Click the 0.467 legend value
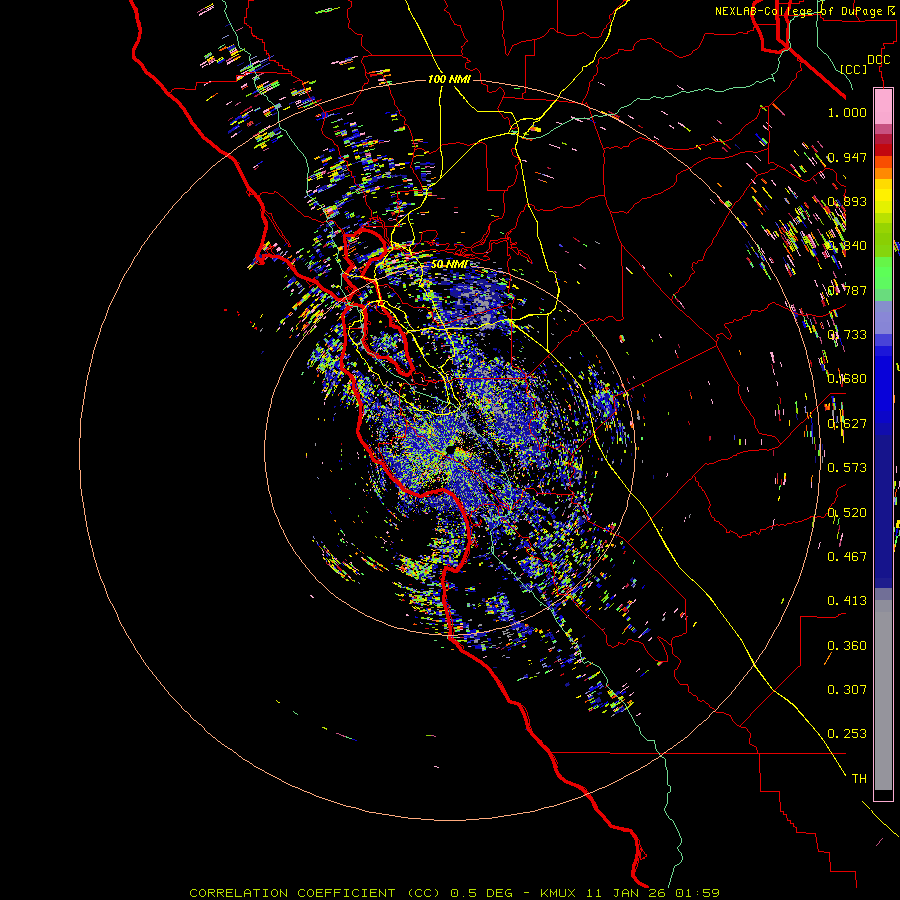 tap(847, 557)
